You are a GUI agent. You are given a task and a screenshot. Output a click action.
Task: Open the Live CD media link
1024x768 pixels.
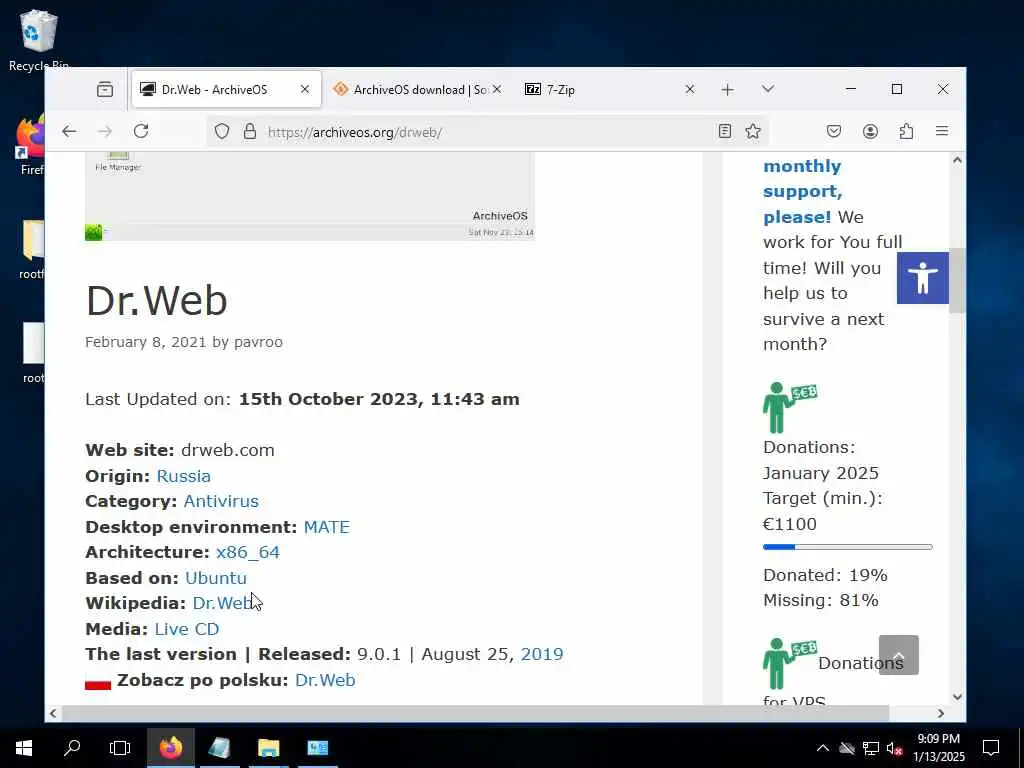(187, 629)
